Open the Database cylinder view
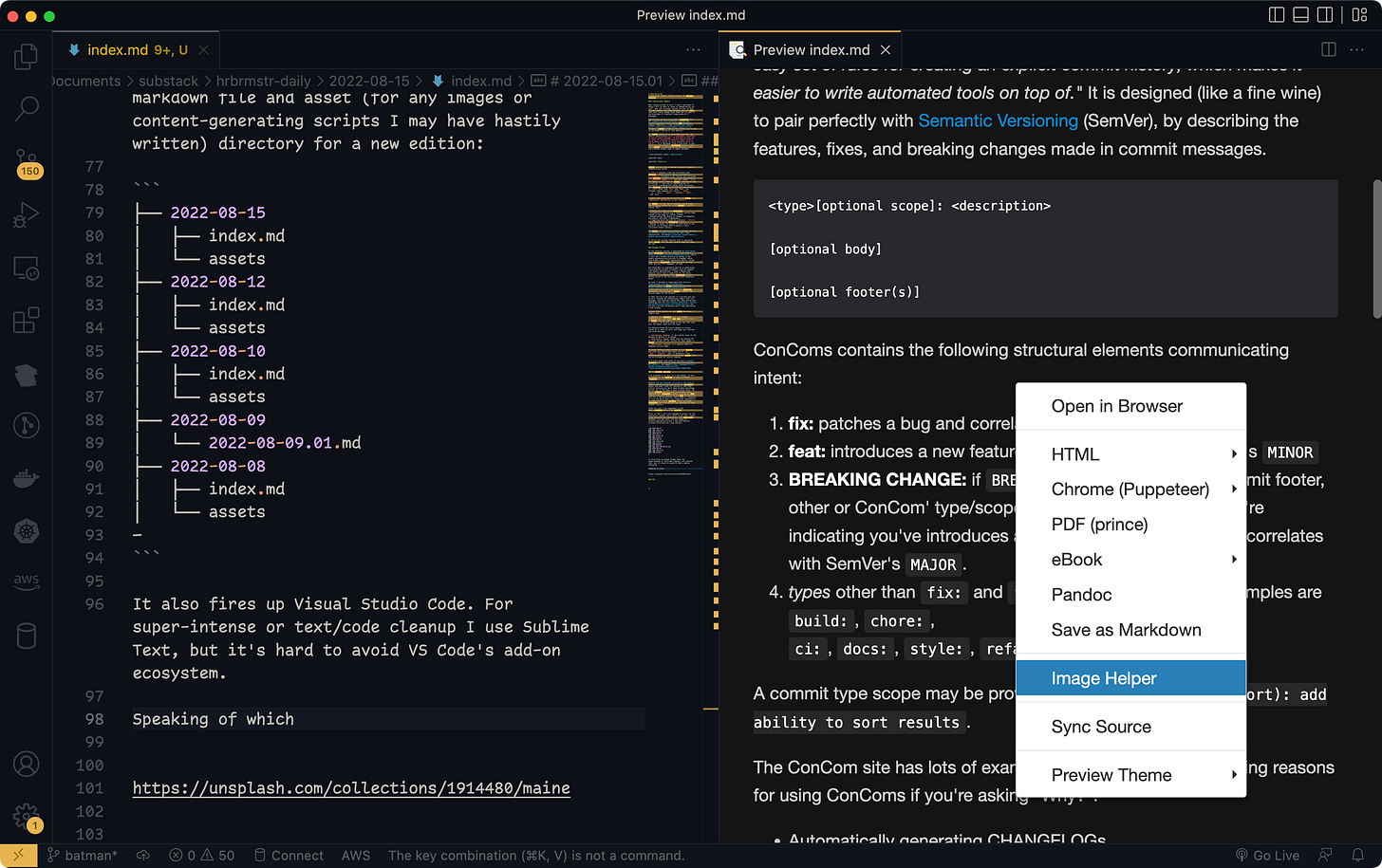Screen dimensions: 1382x868 coord(27,636)
